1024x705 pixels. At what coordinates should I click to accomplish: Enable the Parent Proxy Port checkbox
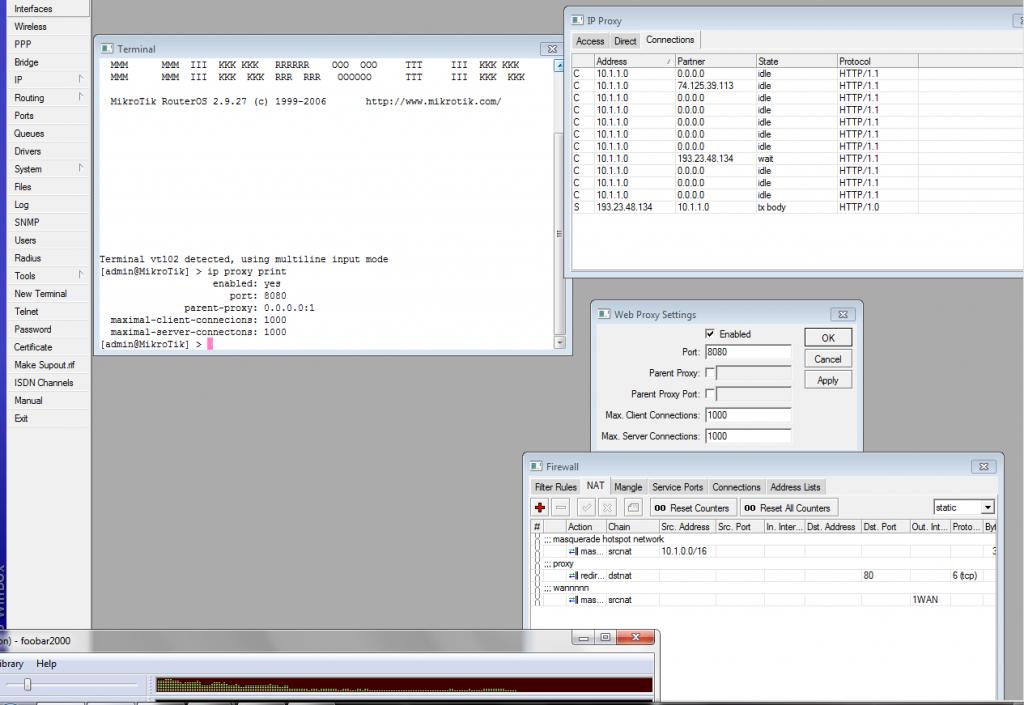tap(711, 394)
